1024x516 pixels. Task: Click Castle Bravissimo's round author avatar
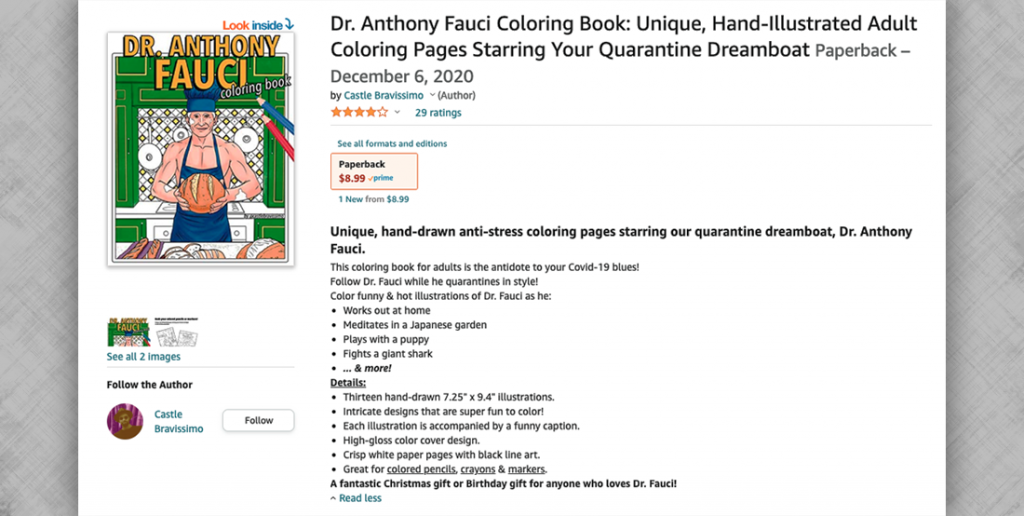tap(125, 421)
